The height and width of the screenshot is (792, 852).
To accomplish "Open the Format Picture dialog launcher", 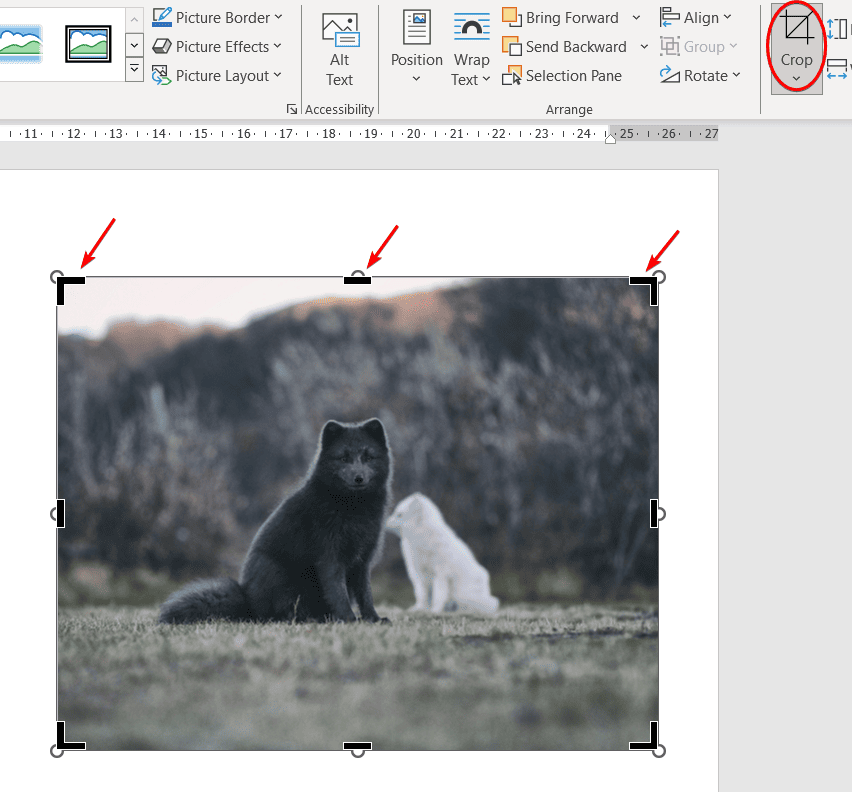I will pyautogui.click(x=292, y=109).
